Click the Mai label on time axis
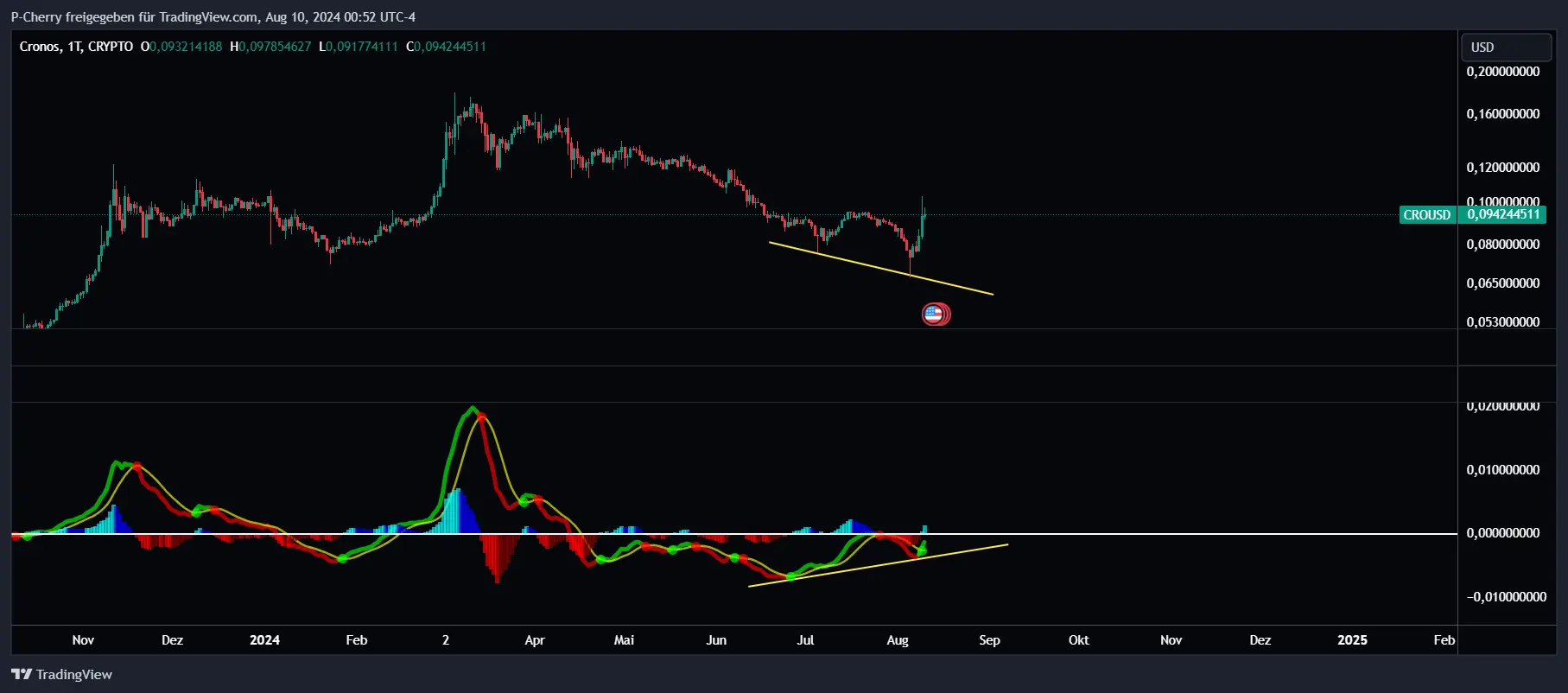1568x693 pixels. click(624, 640)
